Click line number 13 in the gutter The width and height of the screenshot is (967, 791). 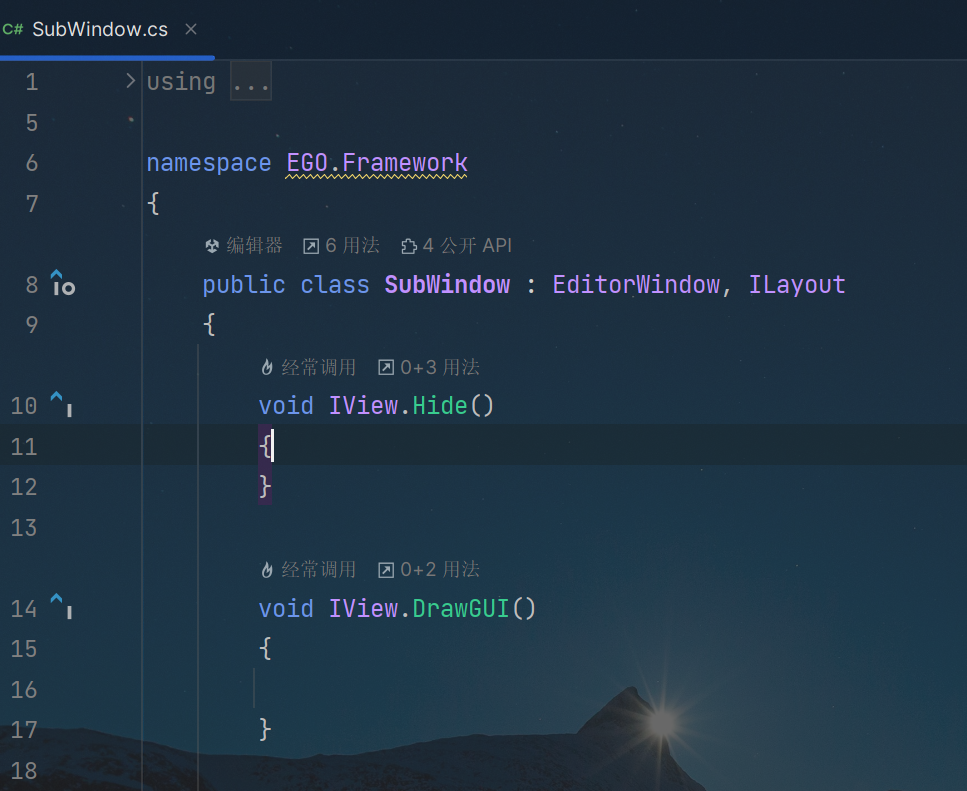24,528
